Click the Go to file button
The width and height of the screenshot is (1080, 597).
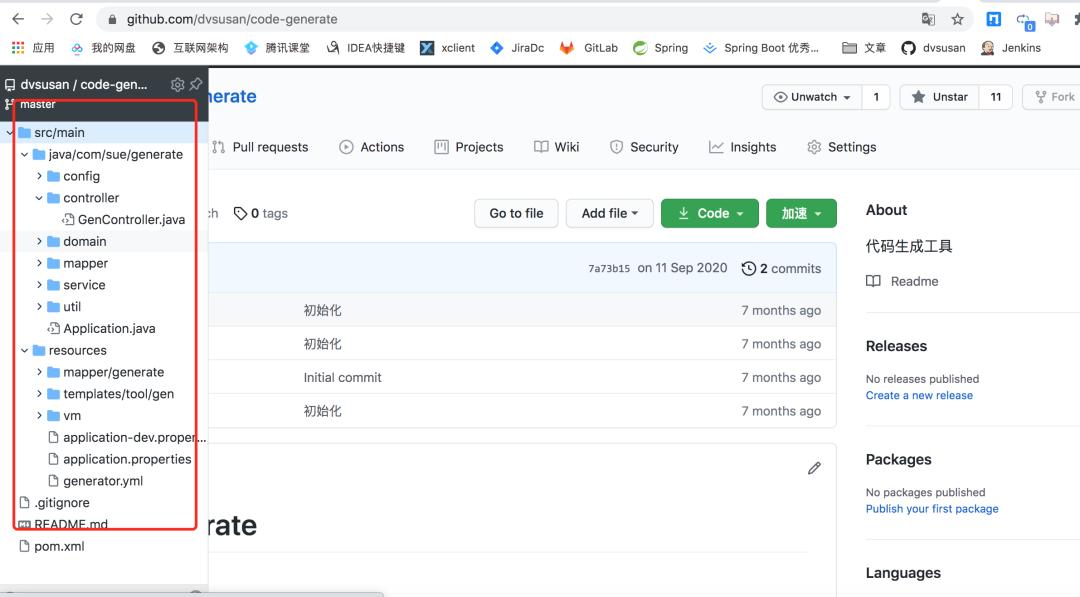[x=515, y=213]
